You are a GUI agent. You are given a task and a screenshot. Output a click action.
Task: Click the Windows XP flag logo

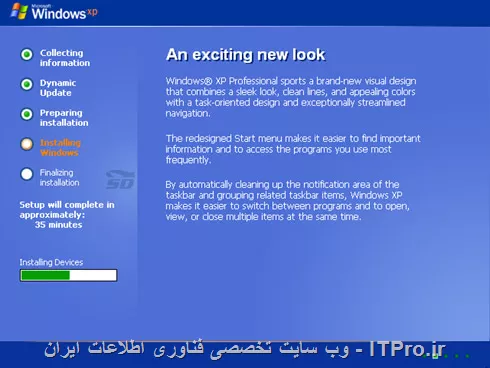click(x=19, y=11)
